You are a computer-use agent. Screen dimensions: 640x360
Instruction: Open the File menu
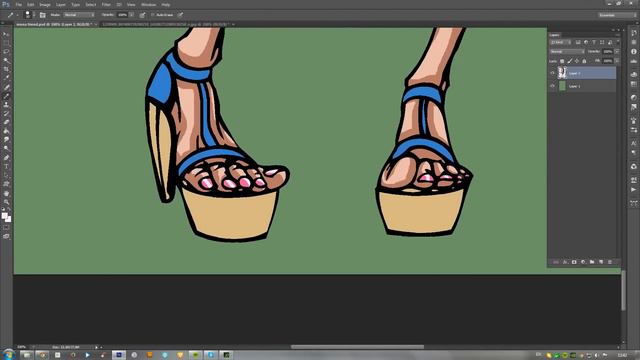pyautogui.click(x=18, y=4)
